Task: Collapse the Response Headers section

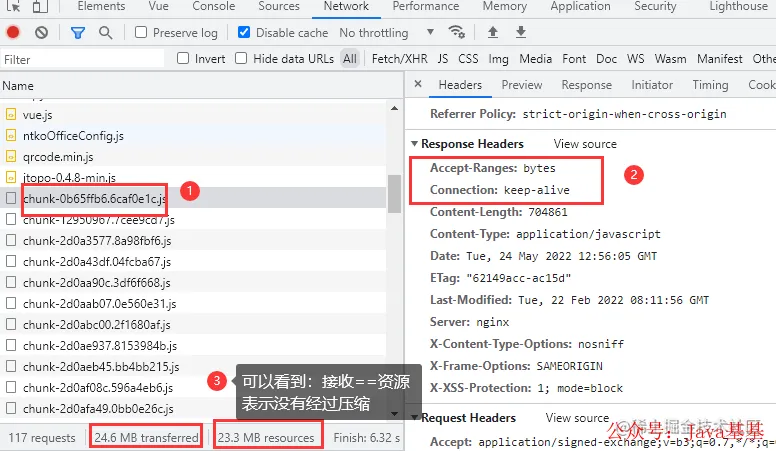Action: tap(414, 144)
